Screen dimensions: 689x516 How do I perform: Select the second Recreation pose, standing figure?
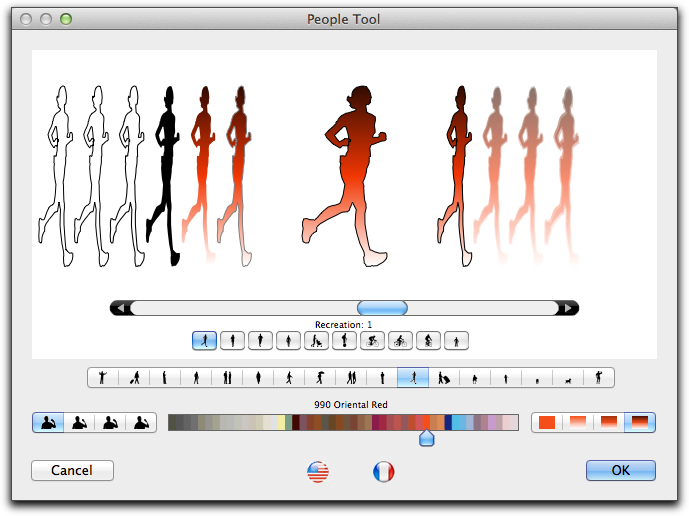tap(232, 341)
